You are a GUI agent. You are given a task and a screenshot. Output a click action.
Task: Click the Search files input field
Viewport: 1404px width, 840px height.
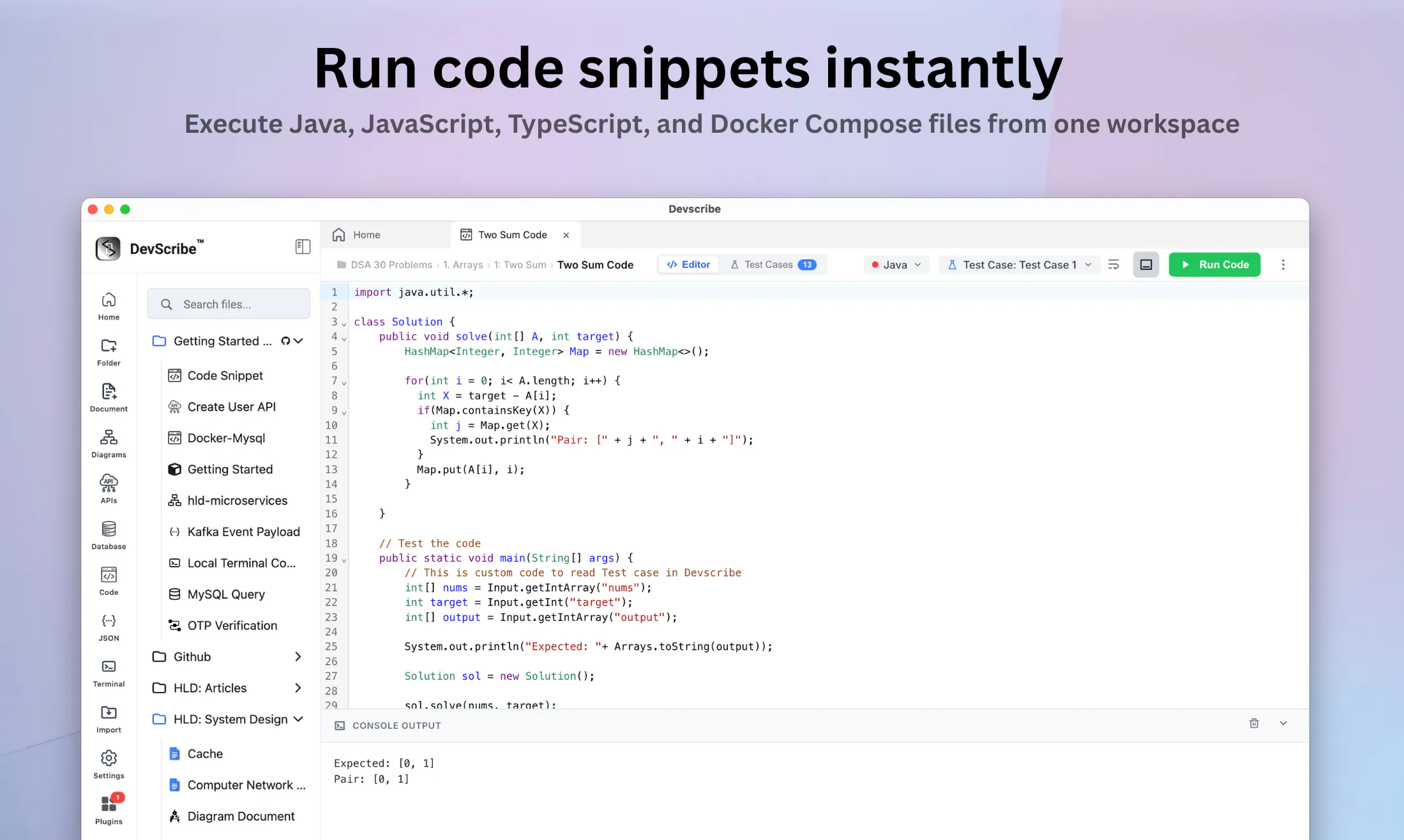pos(229,304)
